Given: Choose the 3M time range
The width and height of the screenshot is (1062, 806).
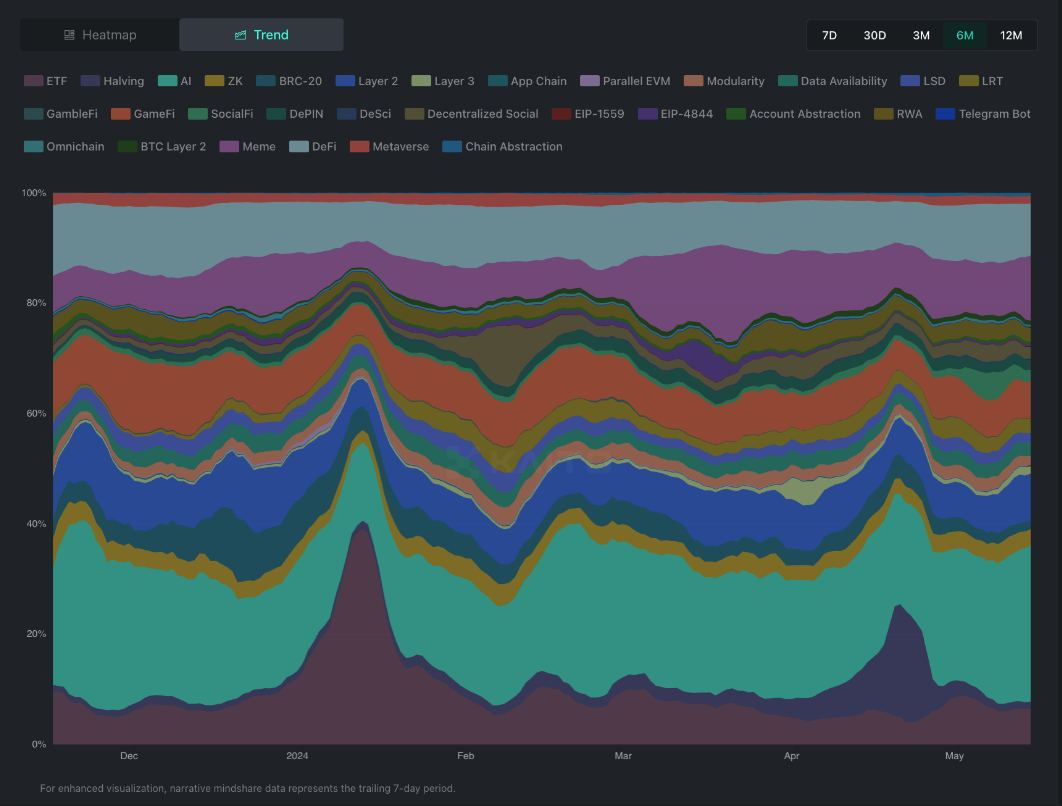Looking at the screenshot, I should [921, 35].
